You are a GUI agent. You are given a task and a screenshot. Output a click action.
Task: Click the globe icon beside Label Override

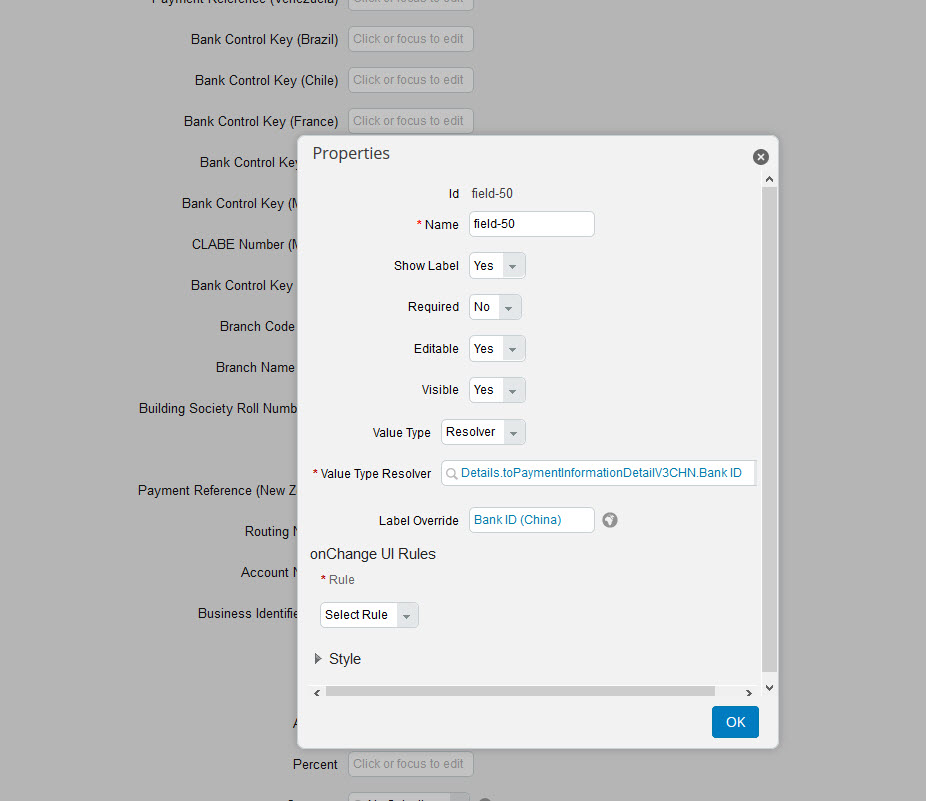(610, 520)
